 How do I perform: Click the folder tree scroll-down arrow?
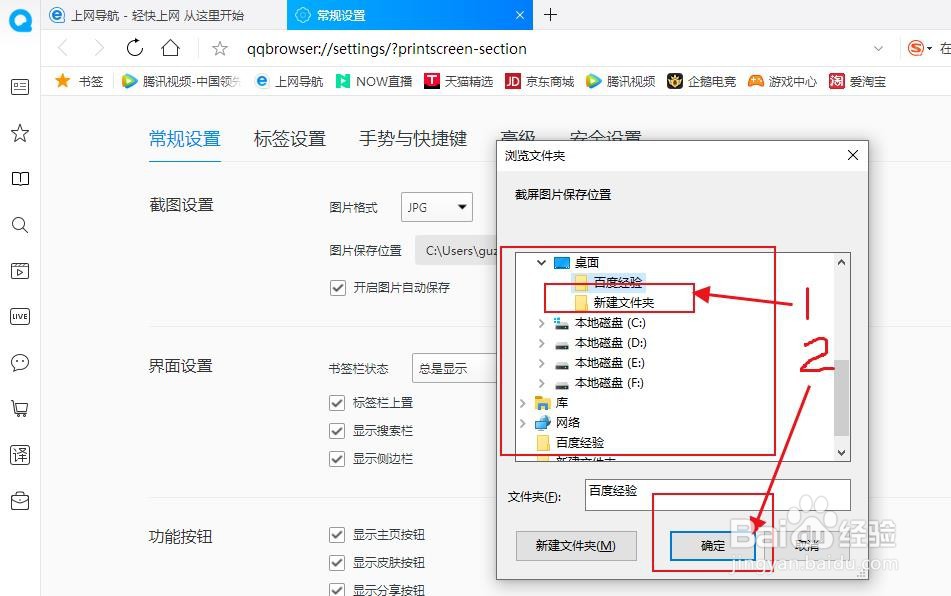click(841, 452)
